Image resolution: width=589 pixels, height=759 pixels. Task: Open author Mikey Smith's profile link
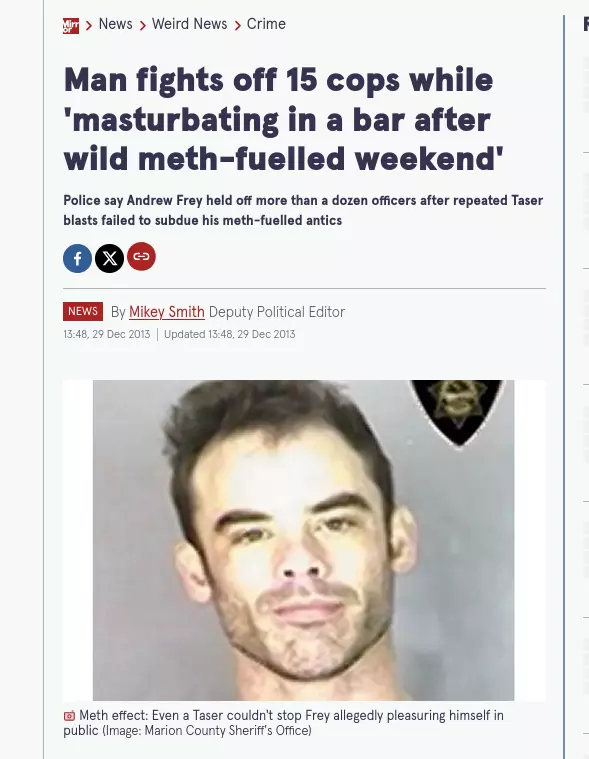(166, 312)
